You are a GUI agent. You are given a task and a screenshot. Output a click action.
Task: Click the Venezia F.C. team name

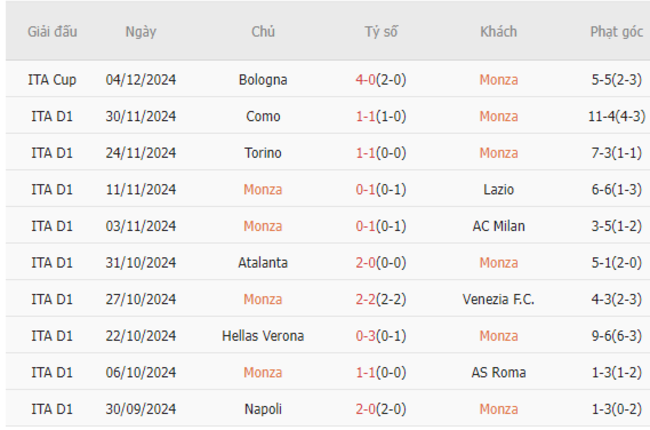[499, 299]
